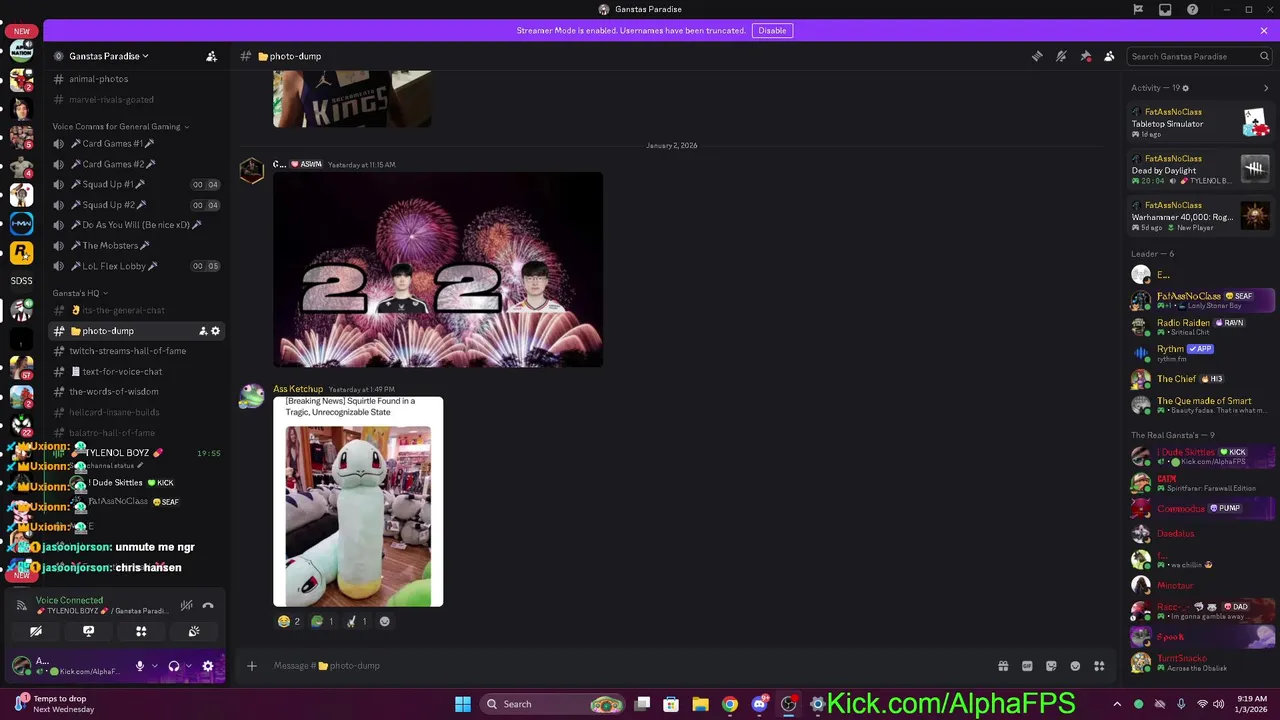
Task: Click the taskbar Search box
Action: [553, 704]
